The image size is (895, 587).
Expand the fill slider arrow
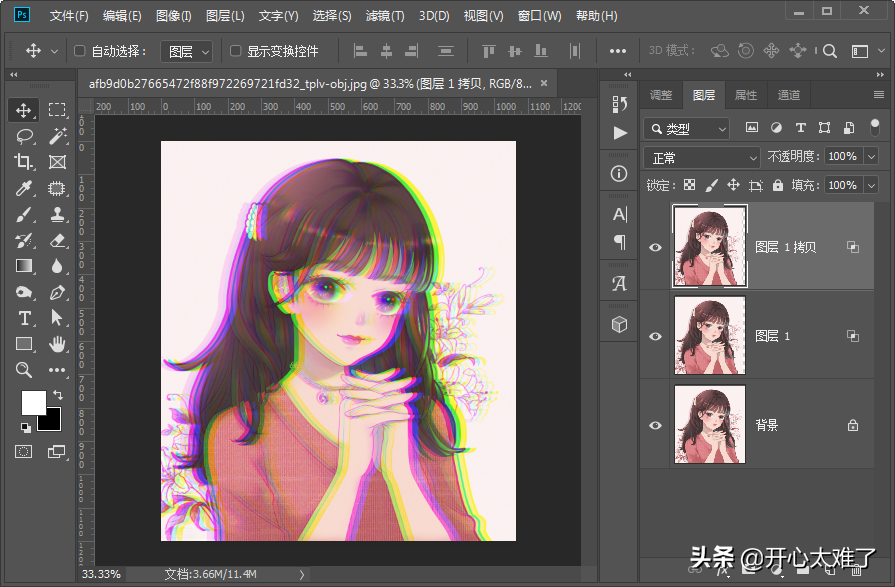(872, 186)
